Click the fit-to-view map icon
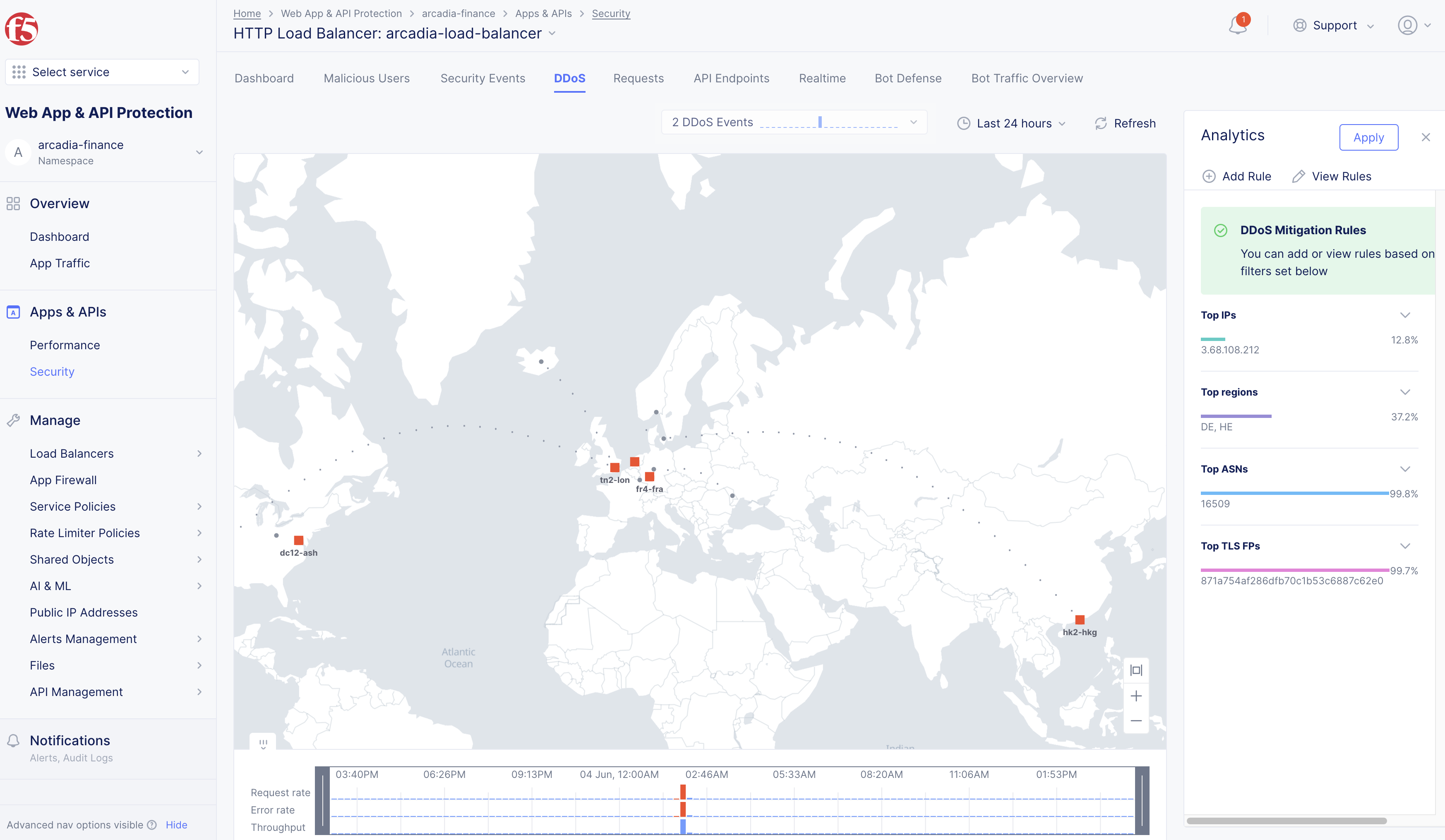 coord(1136,670)
